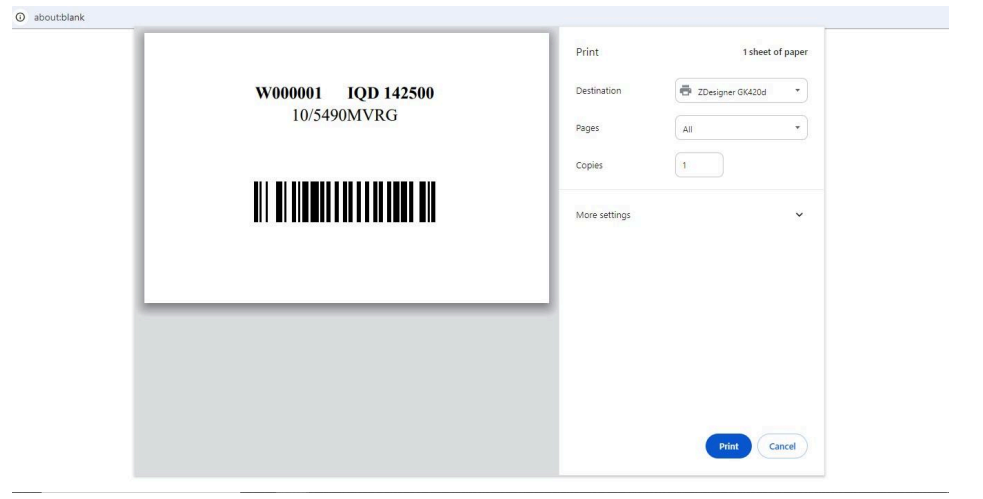Open the Destination printer dropdown
983x499 pixels.
coord(740,91)
